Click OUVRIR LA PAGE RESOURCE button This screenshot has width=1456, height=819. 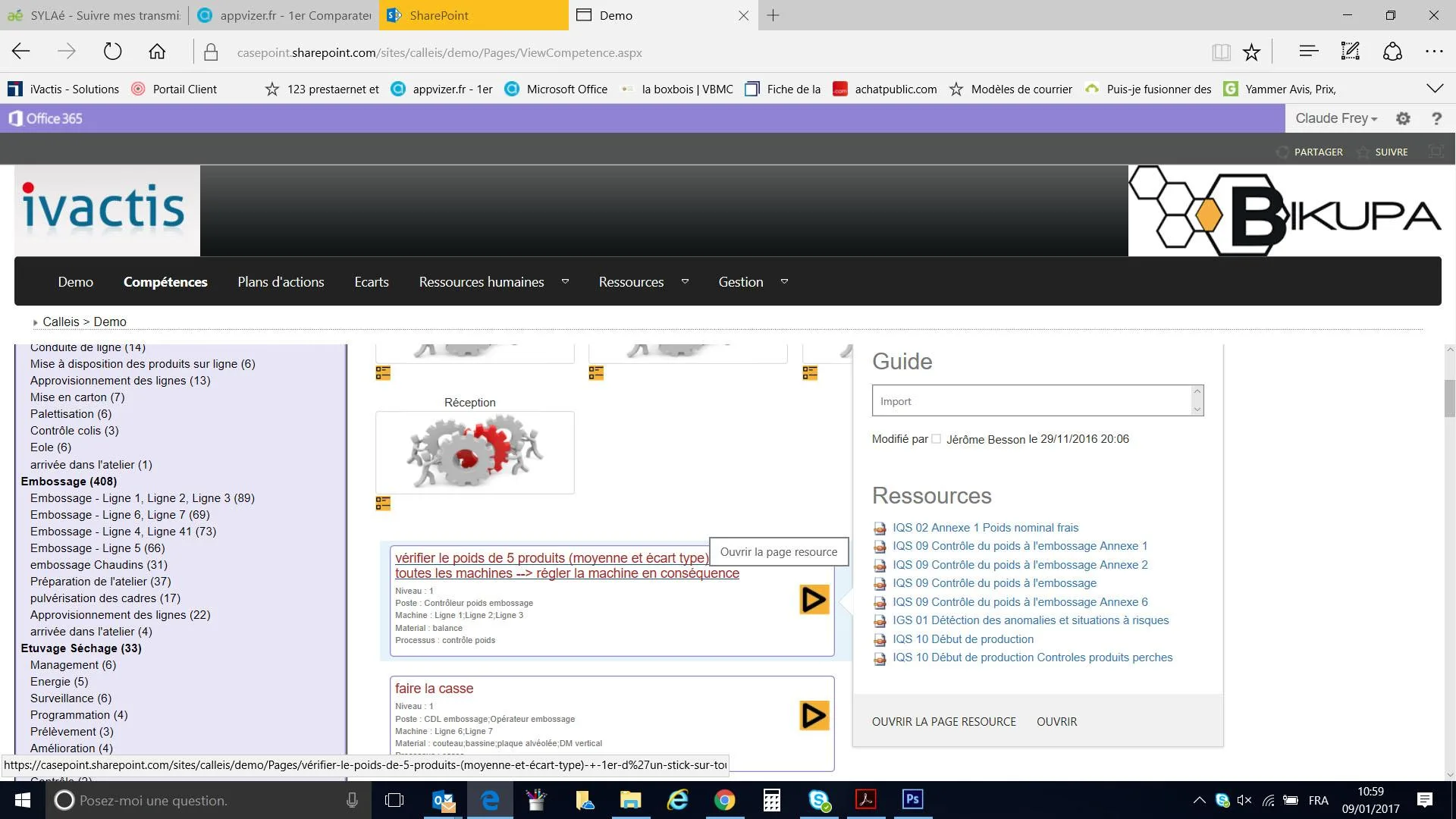(x=944, y=722)
